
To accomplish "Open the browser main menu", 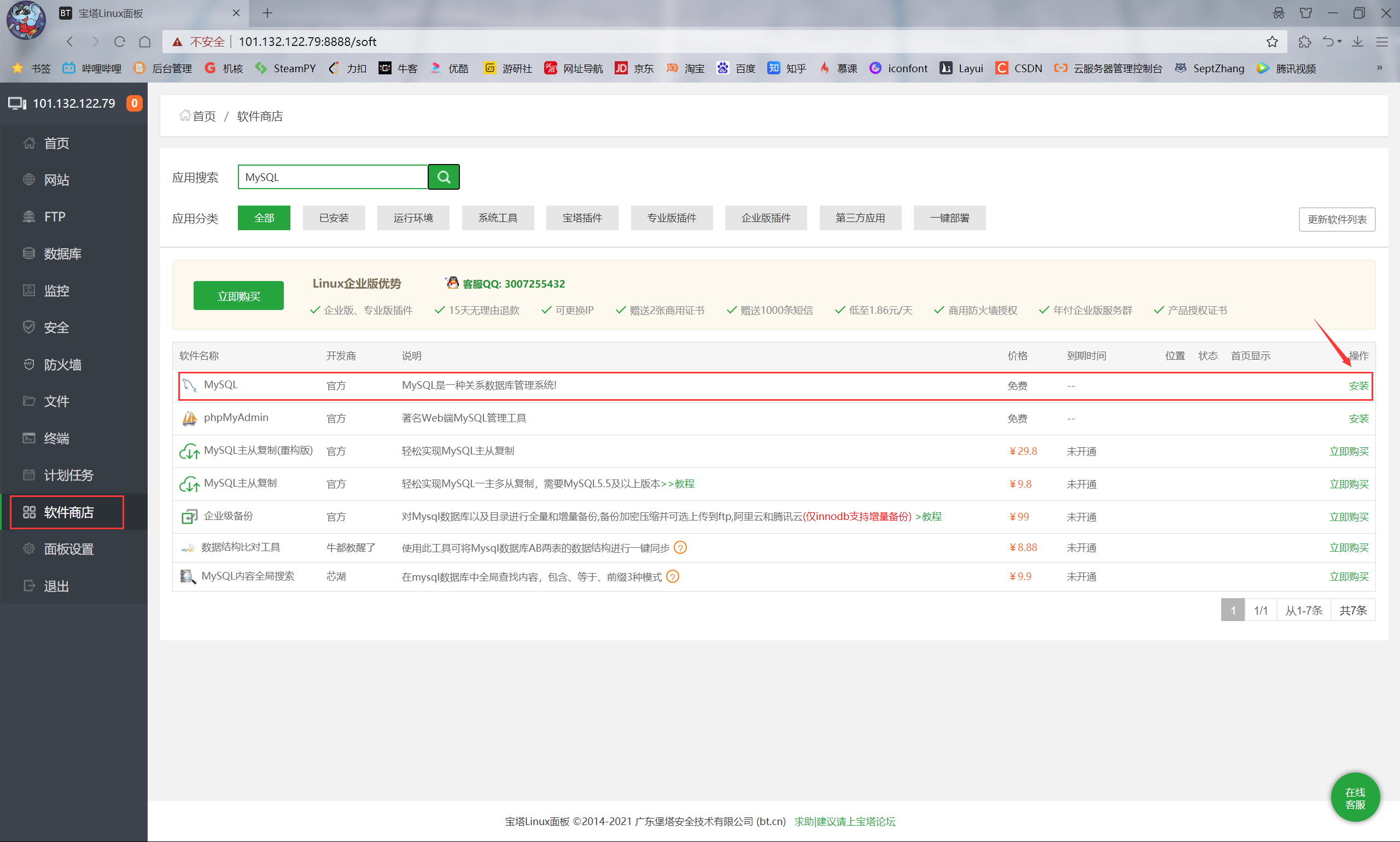I will tap(1382, 42).
